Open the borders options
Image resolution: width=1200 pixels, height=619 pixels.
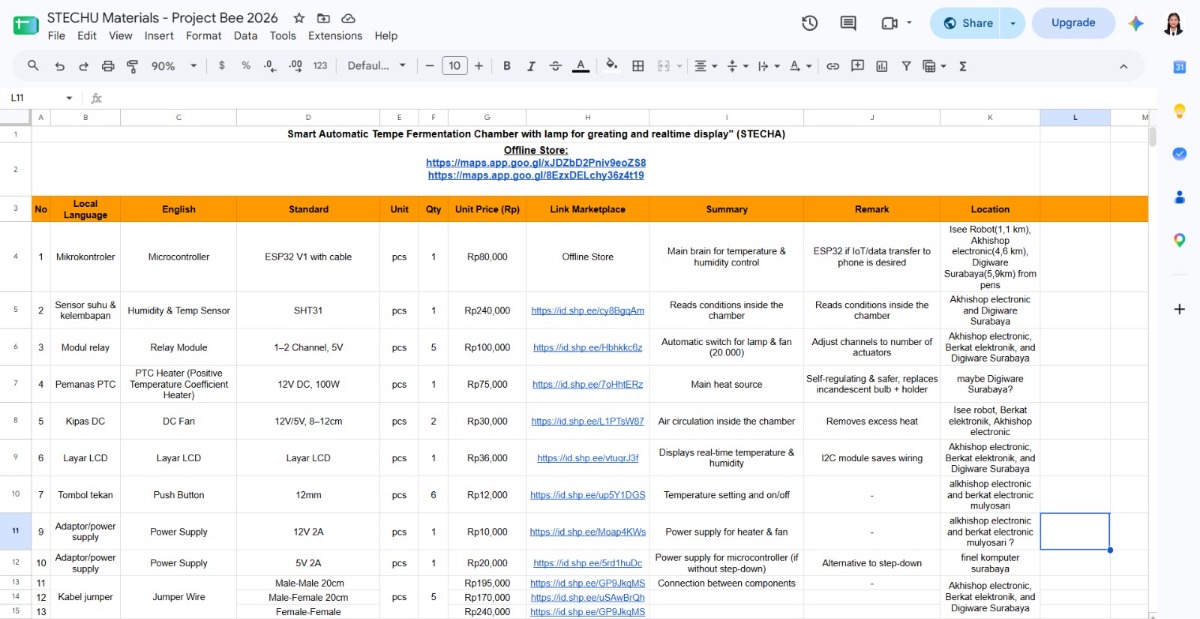pos(638,66)
